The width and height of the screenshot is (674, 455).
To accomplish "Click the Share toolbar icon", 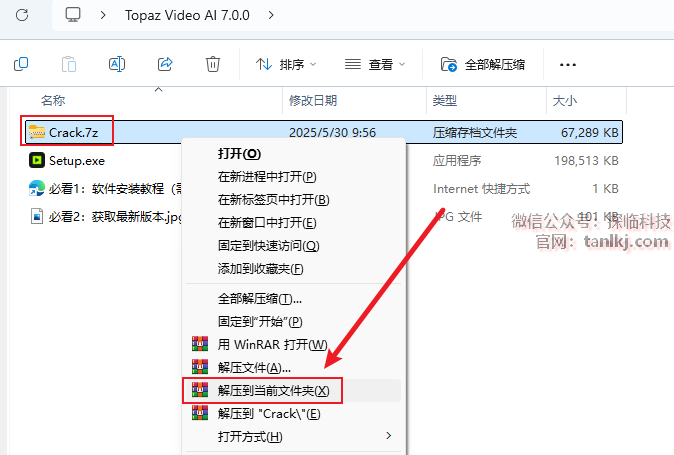I will click(x=165, y=64).
